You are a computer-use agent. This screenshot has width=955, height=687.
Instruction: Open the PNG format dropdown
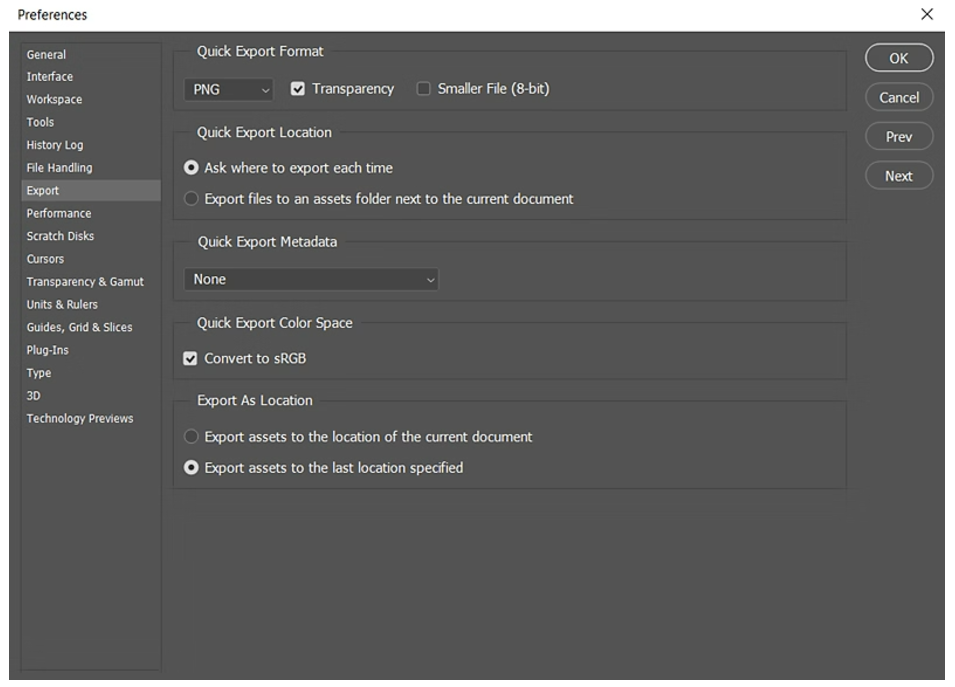228,90
